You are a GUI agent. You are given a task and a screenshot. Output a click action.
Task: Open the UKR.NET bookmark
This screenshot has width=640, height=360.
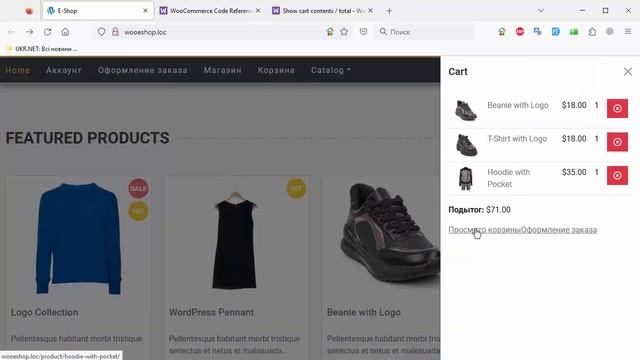click(42, 49)
